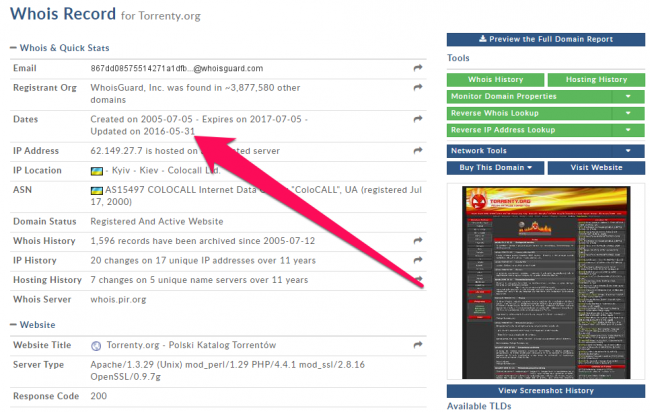Screen dimensions: 650x412
Task: Open the Whois History tool button
Action: [x=496, y=80]
